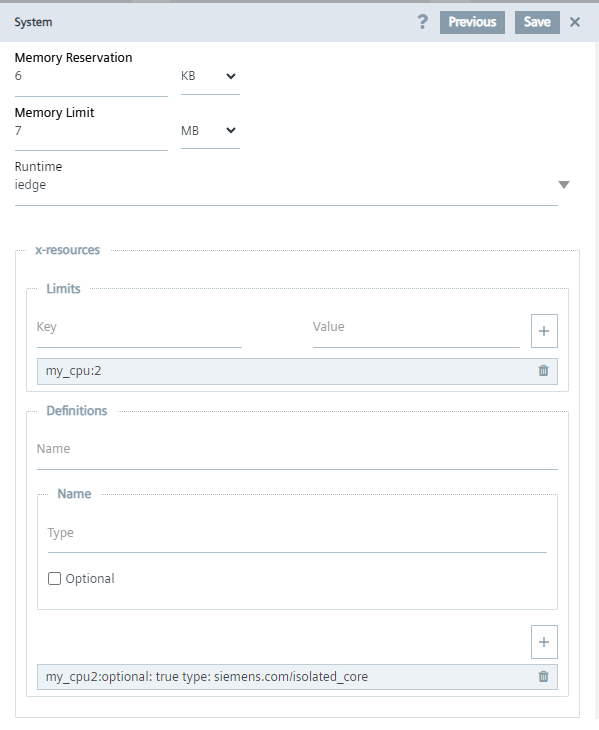Image resolution: width=599 pixels, height=730 pixels.
Task: Add a new Definitions entry
Action: pos(544,642)
